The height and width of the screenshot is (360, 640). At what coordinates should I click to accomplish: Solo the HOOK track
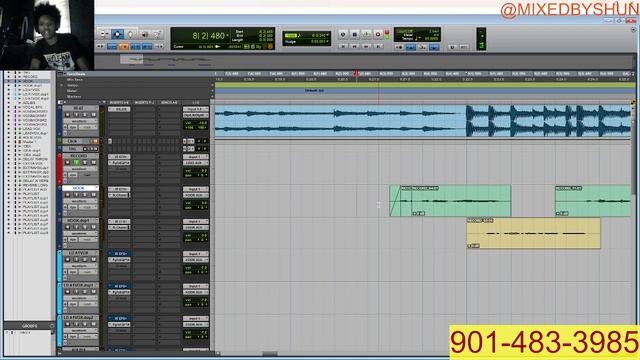85,195
